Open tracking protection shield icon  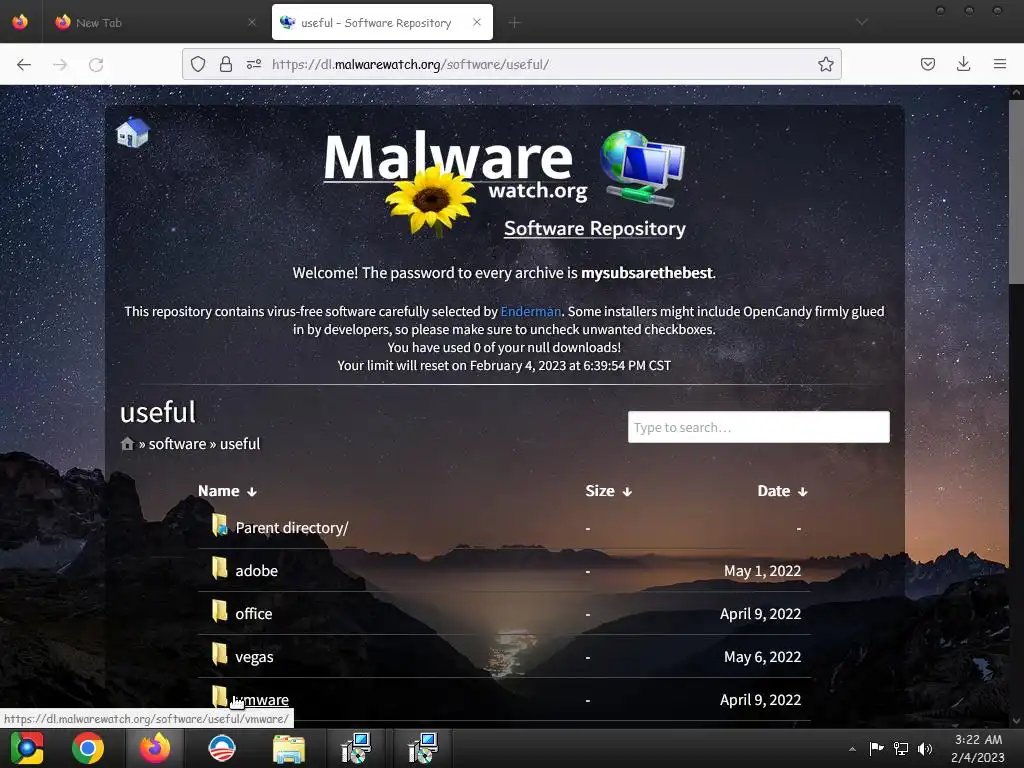pos(198,64)
